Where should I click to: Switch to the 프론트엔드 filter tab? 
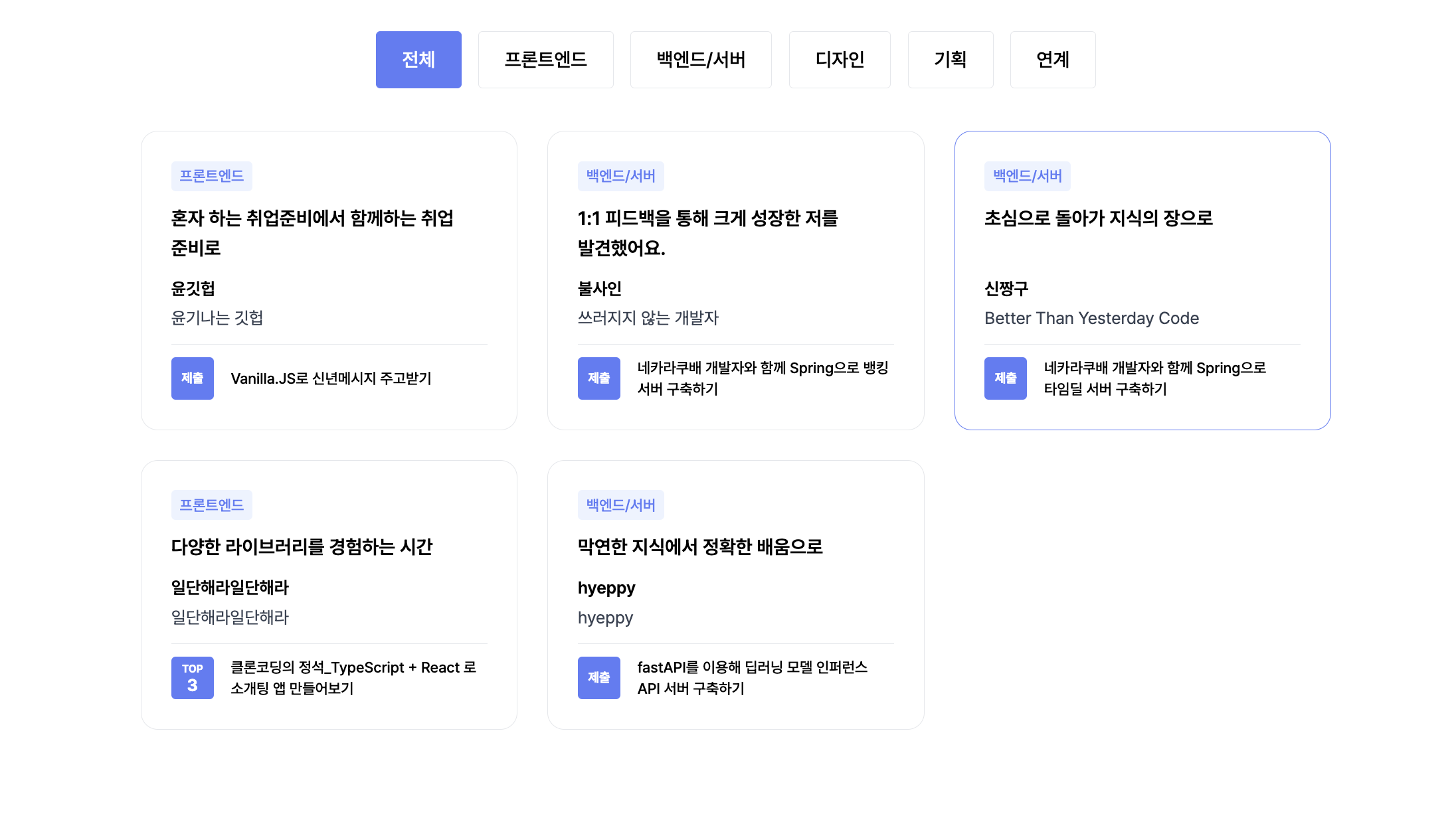click(545, 60)
